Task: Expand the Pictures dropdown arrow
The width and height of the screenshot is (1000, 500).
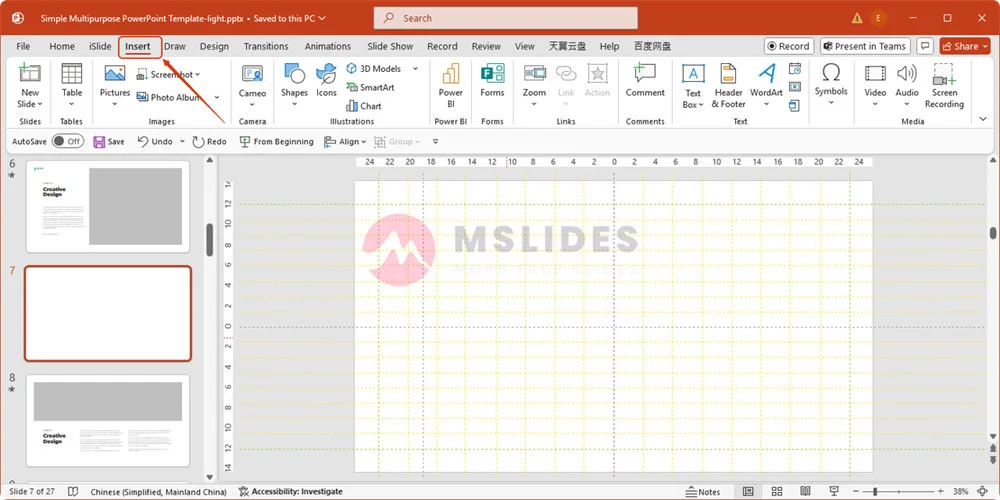Action: (115, 104)
